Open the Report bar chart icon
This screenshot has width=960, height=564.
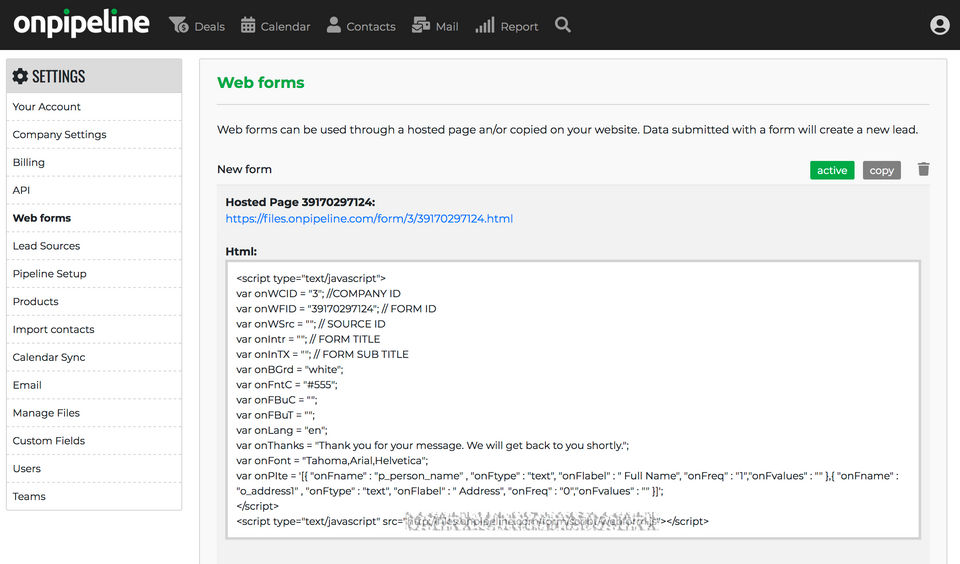(x=485, y=25)
